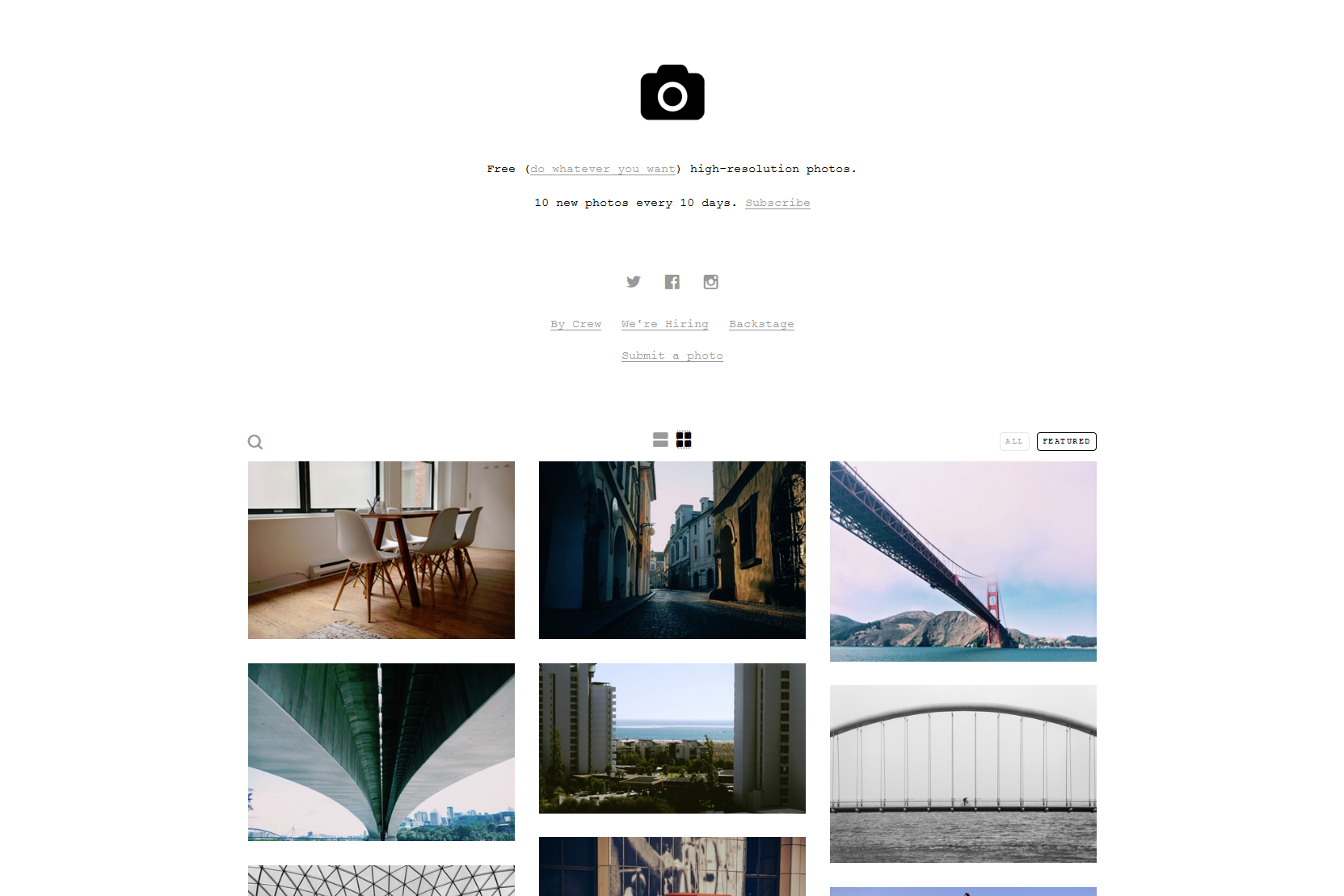Switch to grid view icon
This screenshot has height=896, width=1344.
(x=684, y=440)
